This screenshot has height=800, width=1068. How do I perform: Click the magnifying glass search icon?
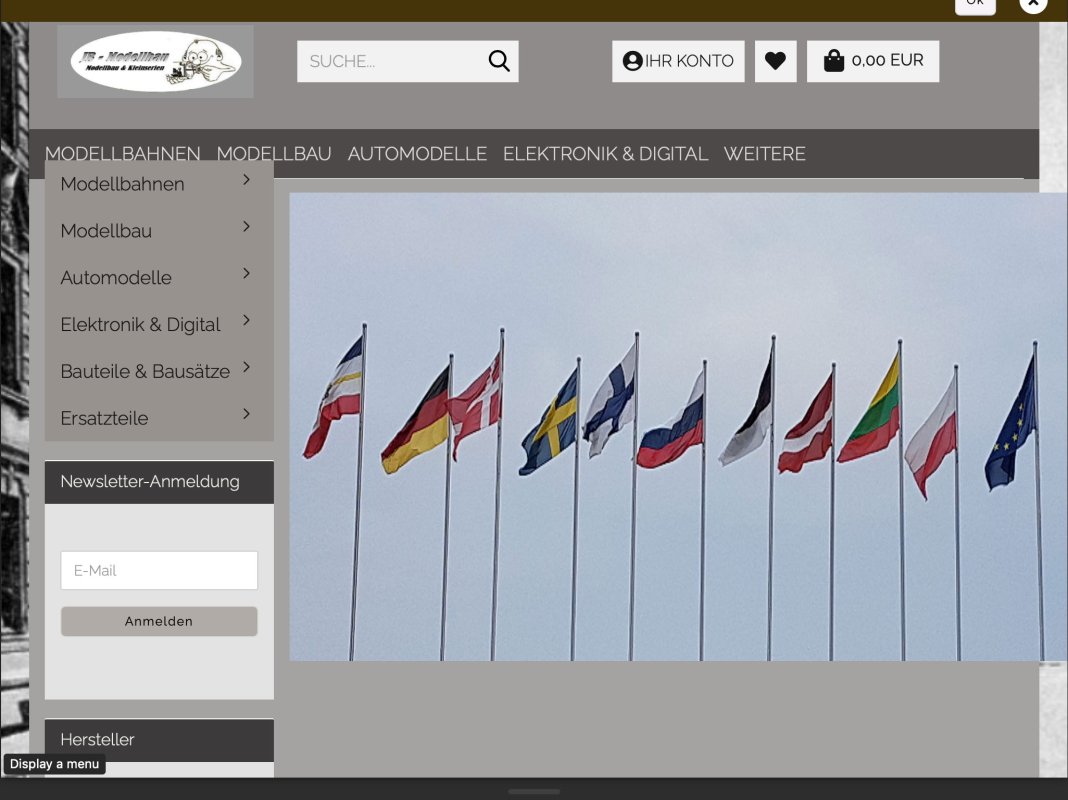[498, 61]
